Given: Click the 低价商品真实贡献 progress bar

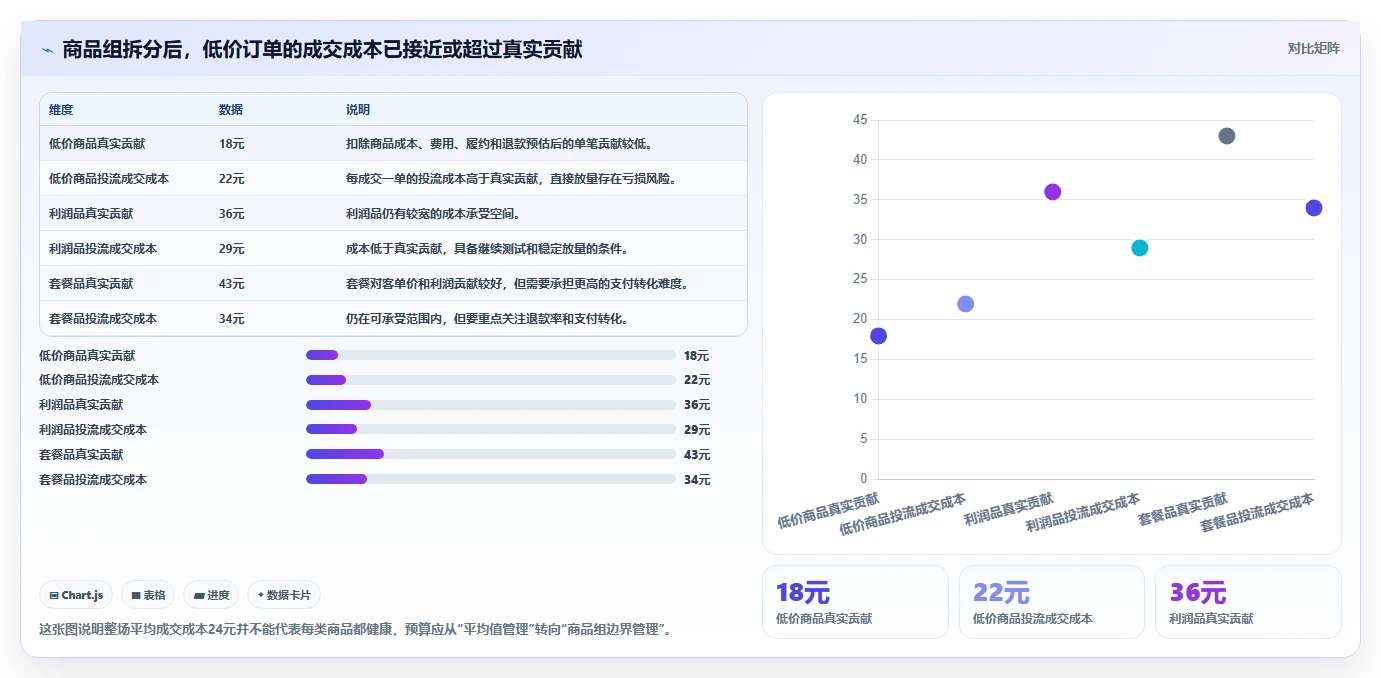Looking at the screenshot, I should [491, 355].
